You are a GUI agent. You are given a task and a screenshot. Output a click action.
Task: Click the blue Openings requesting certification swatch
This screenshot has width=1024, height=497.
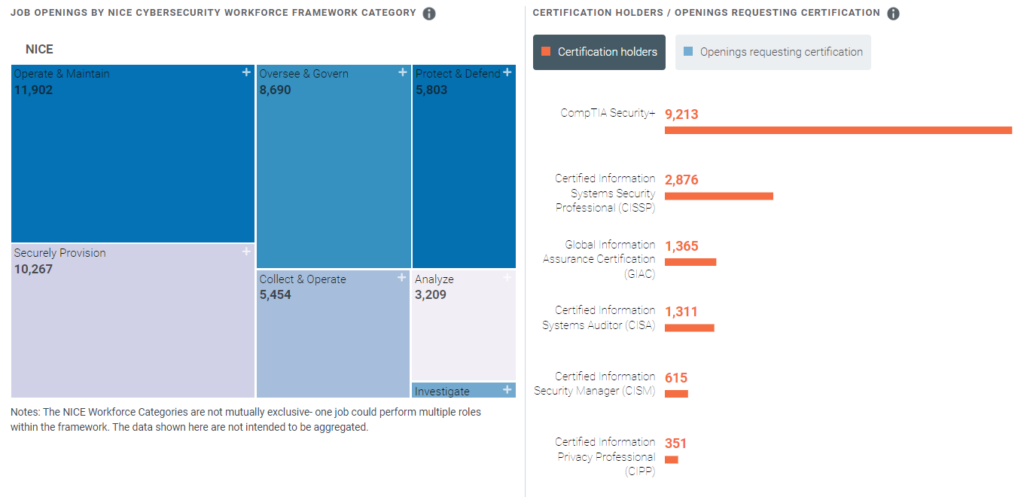pyautogui.click(x=687, y=52)
